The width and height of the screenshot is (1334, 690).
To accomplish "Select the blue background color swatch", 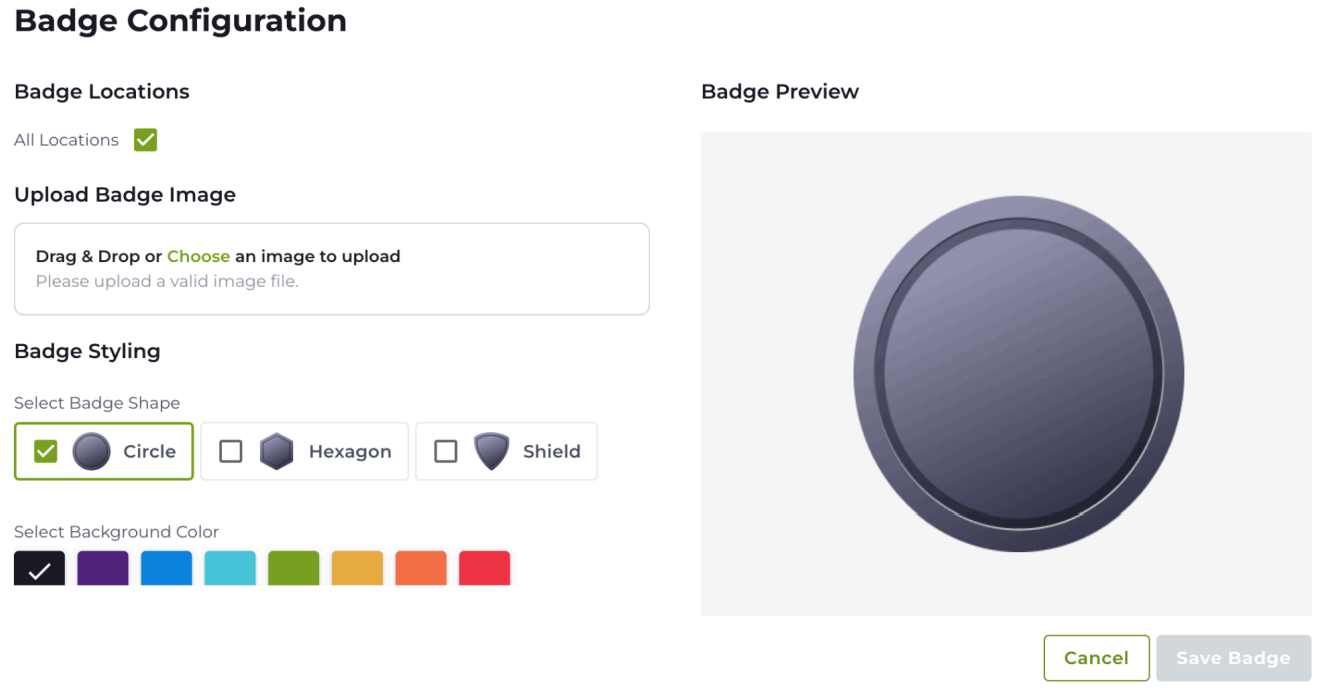I will click(x=167, y=568).
